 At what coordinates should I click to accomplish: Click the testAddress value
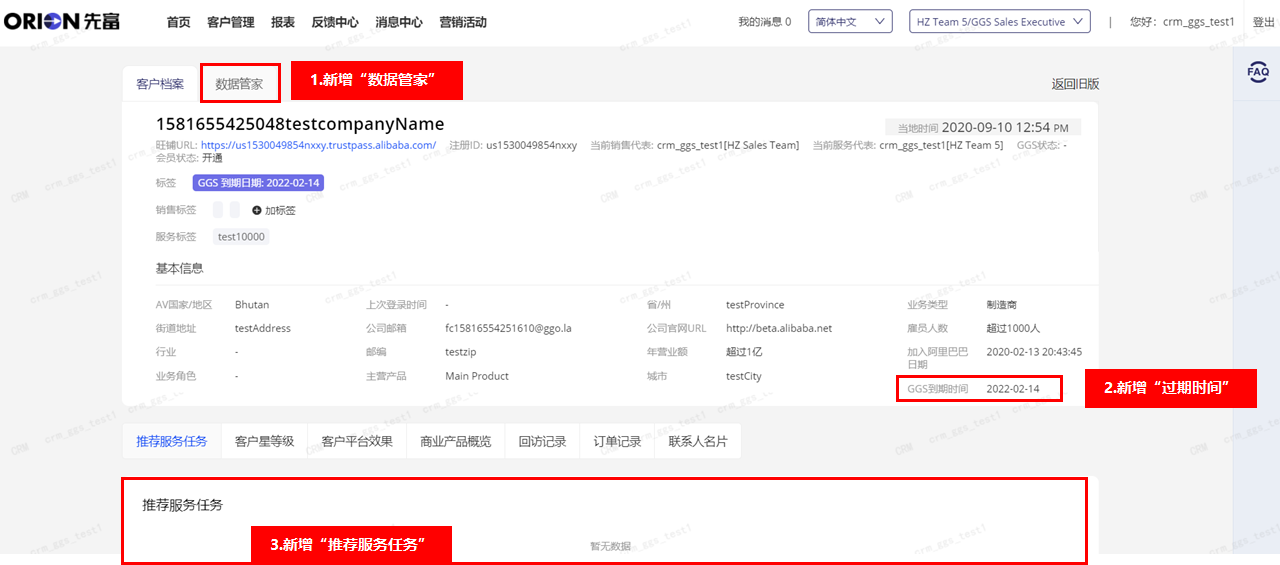coord(263,328)
